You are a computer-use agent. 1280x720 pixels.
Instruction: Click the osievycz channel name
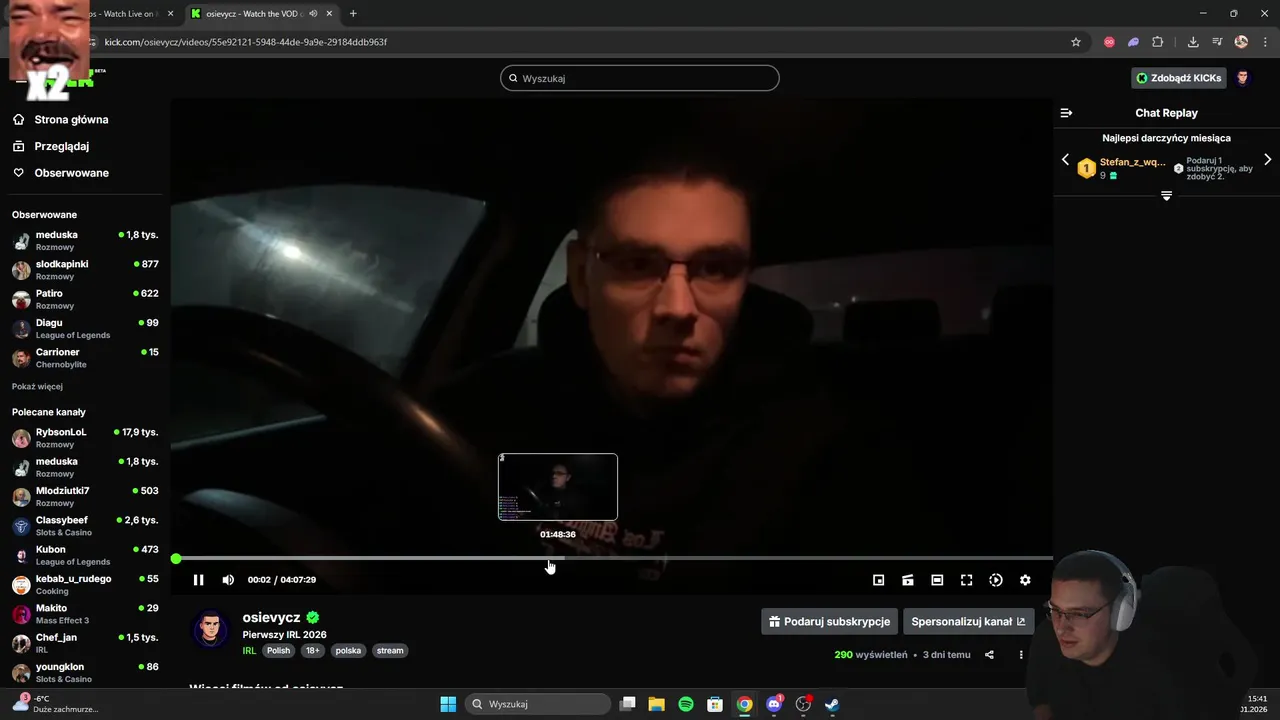click(271, 618)
